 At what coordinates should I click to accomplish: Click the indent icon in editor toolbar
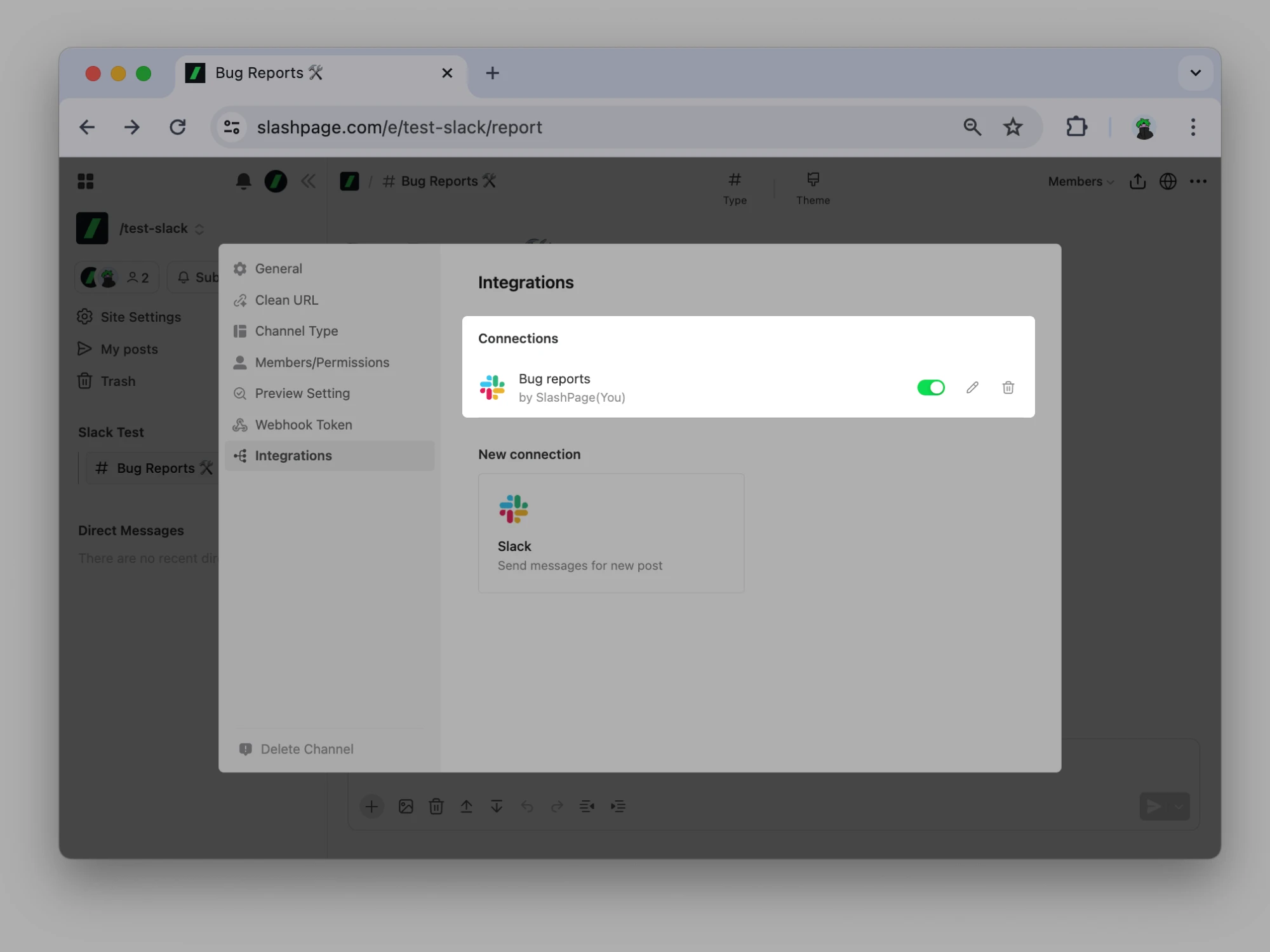click(618, 807)
